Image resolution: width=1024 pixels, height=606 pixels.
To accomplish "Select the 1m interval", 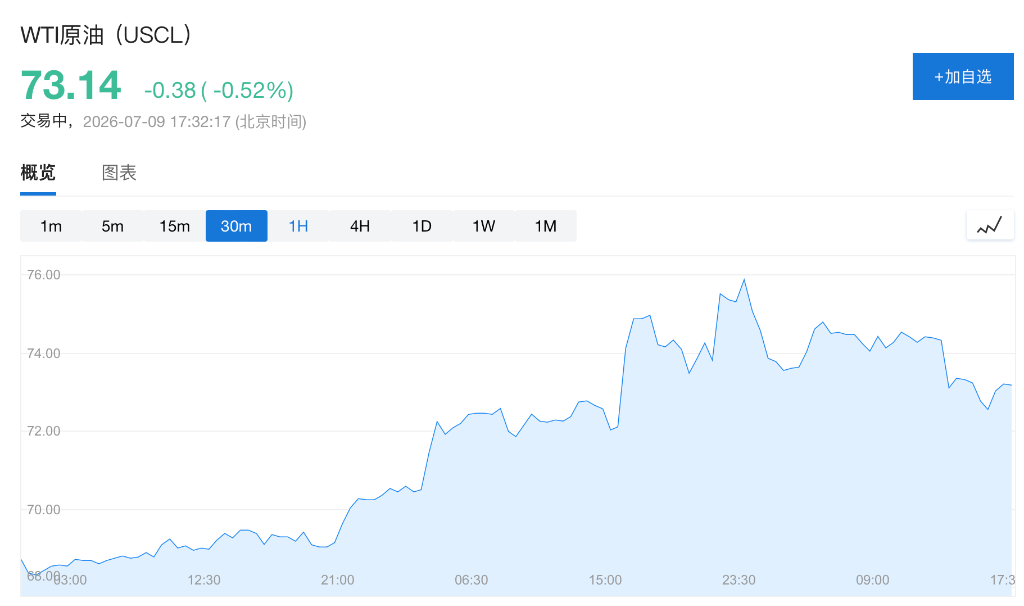I will point(51,226).
